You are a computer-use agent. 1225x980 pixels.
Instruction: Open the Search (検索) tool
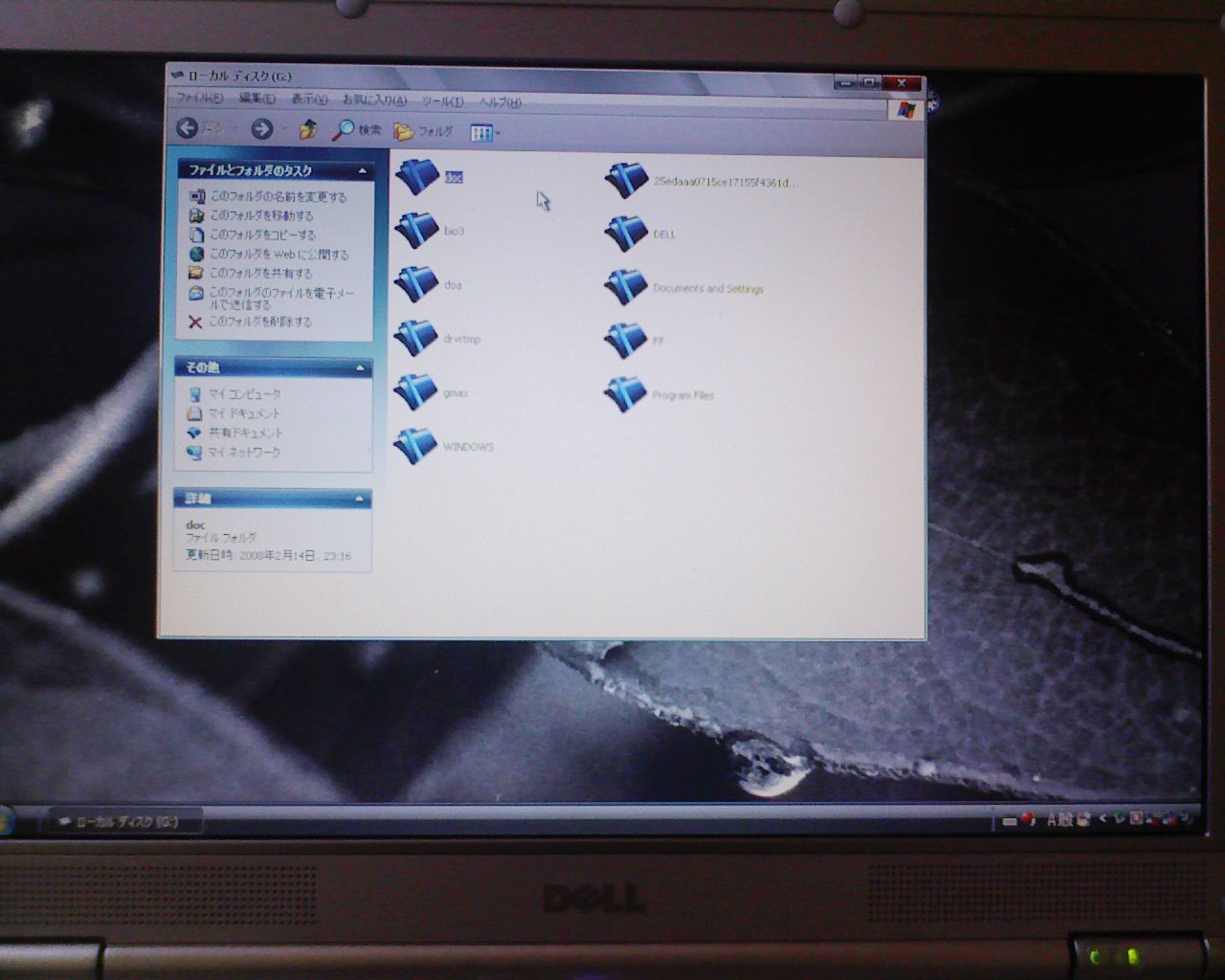tap(356, 130)
